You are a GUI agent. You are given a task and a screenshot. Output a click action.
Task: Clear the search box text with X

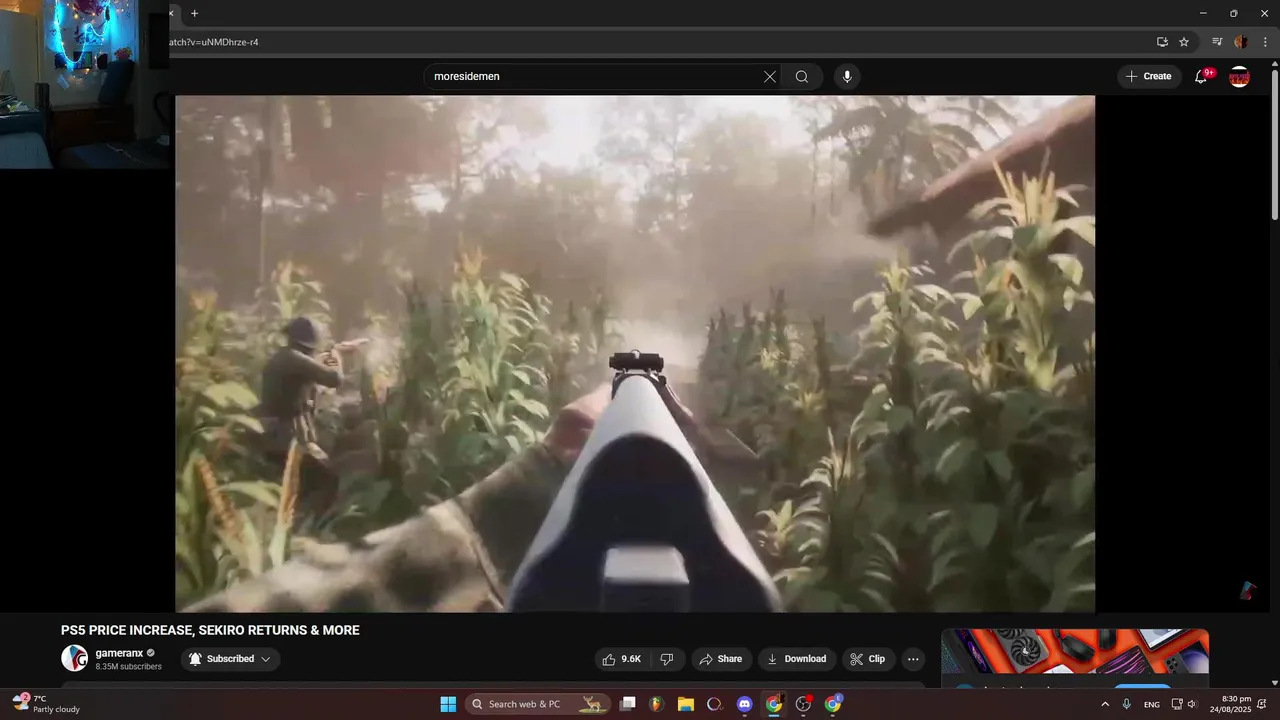tap(770, 77)
